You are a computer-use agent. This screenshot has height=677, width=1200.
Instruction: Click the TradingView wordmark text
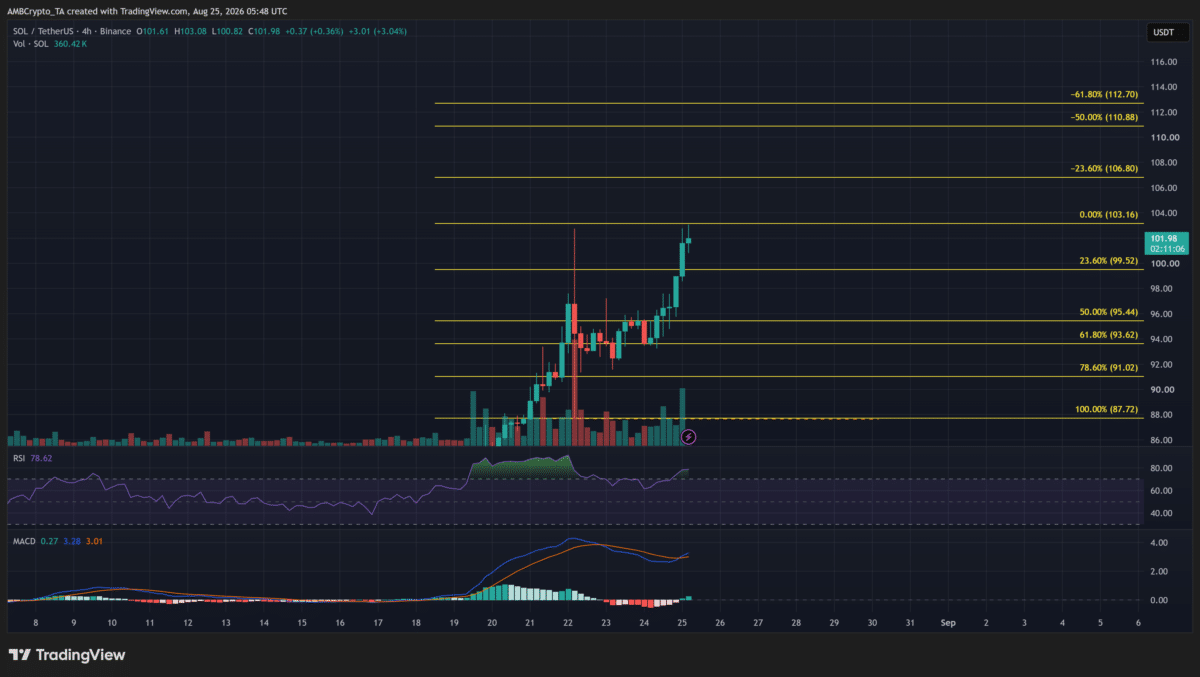click(x=81, y=655)
